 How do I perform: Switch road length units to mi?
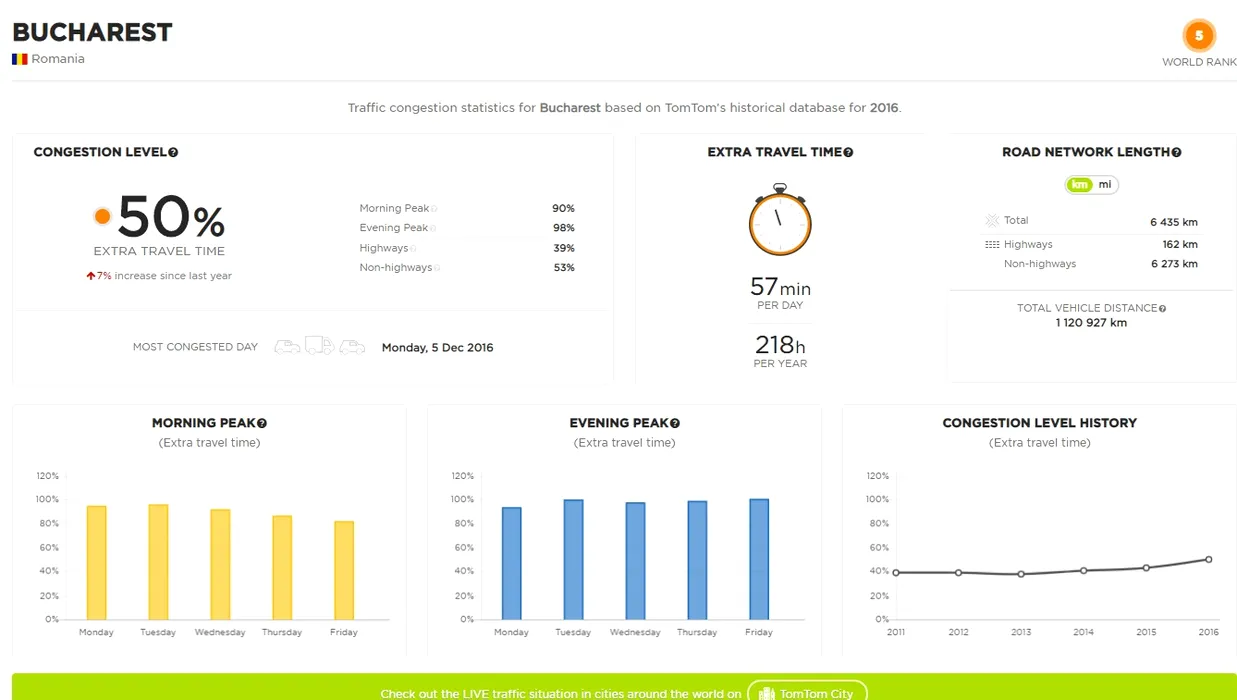pos(1105,185)
